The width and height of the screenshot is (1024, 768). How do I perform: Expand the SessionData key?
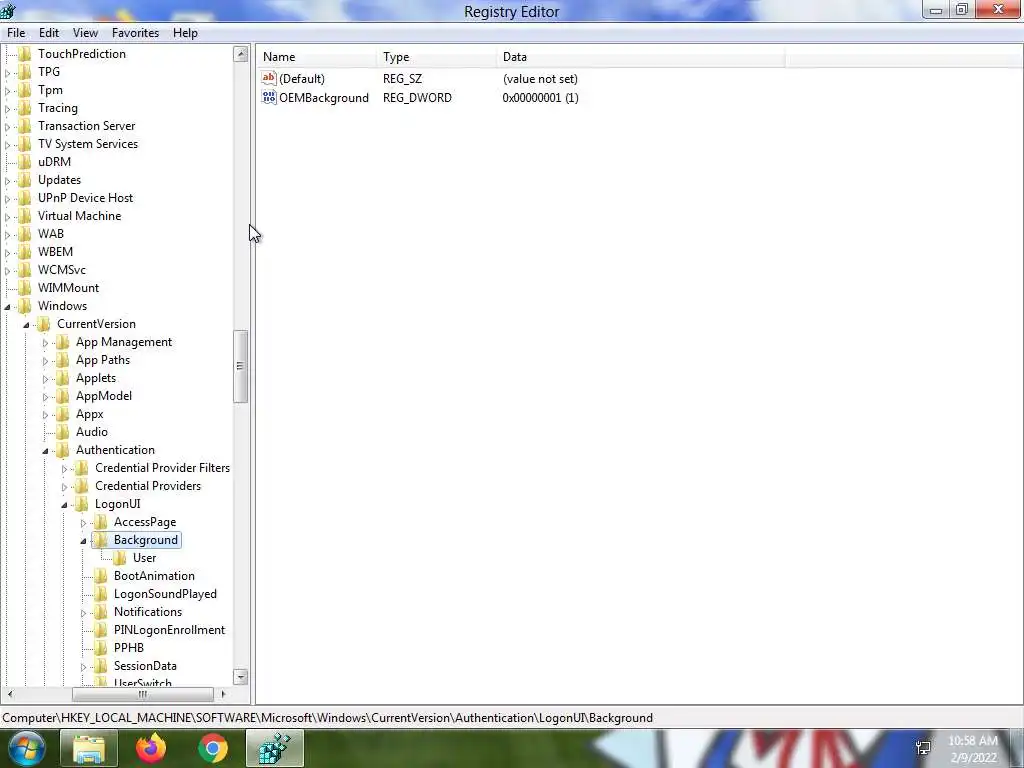[x=84, y=667]
